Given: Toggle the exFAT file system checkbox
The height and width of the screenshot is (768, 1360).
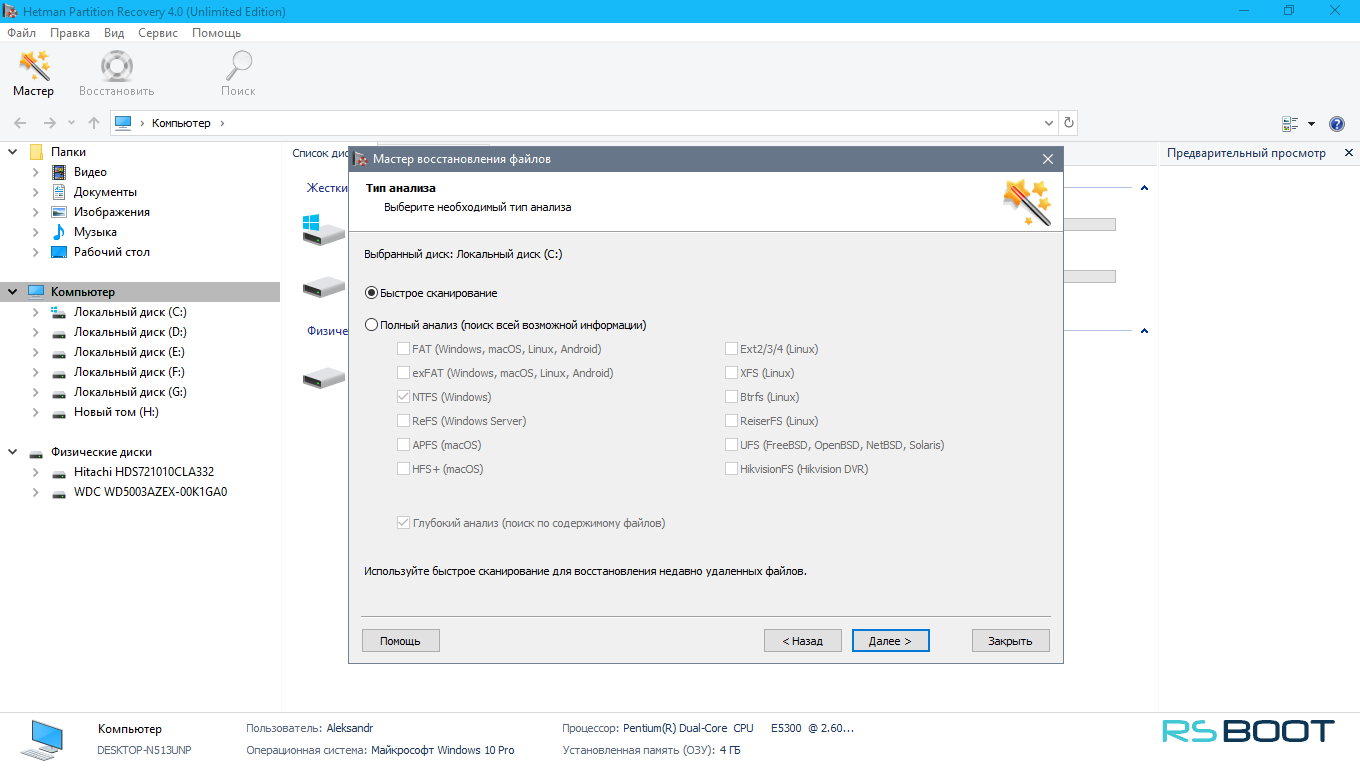Looking at the screenshot, I should (x=403, y=373).
